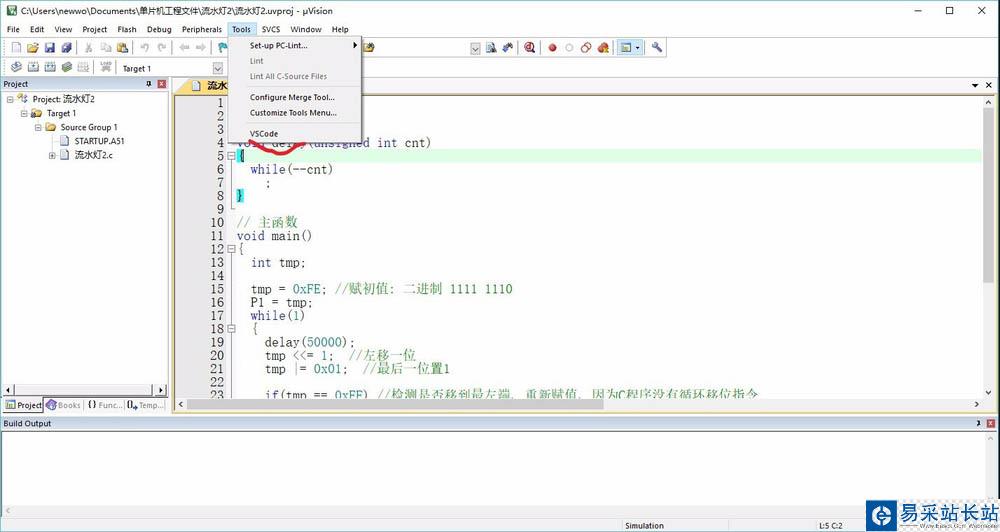
Task: Click the Kill All Breakpoints icon
Action: click(603, 48)
